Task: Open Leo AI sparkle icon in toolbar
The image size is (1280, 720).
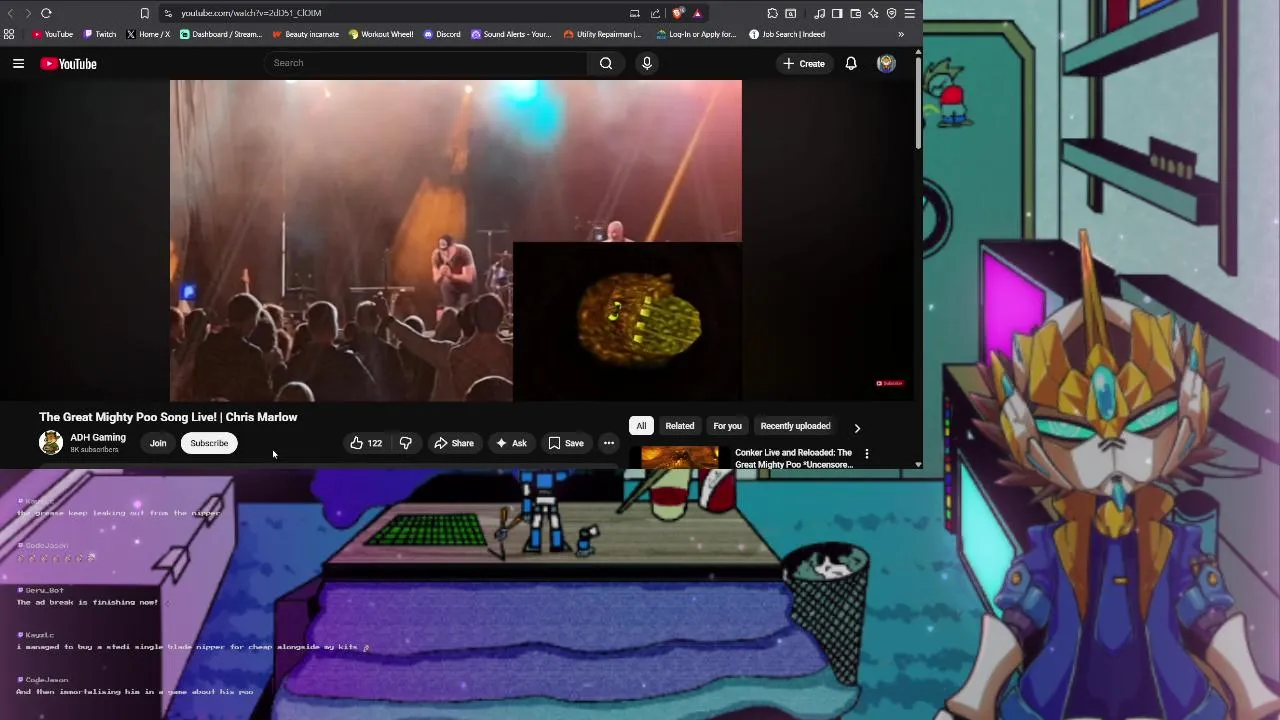Action: tap(873, 13)
